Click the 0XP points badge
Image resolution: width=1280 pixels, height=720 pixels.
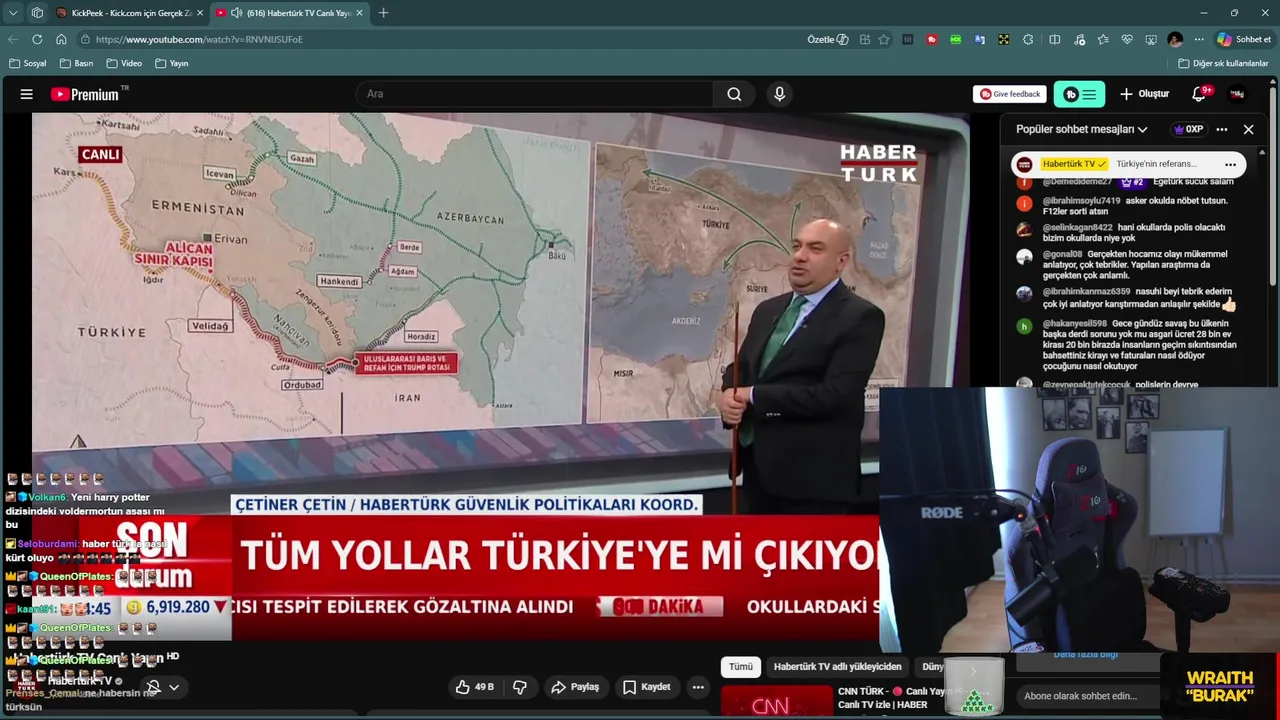[1189, 129]
